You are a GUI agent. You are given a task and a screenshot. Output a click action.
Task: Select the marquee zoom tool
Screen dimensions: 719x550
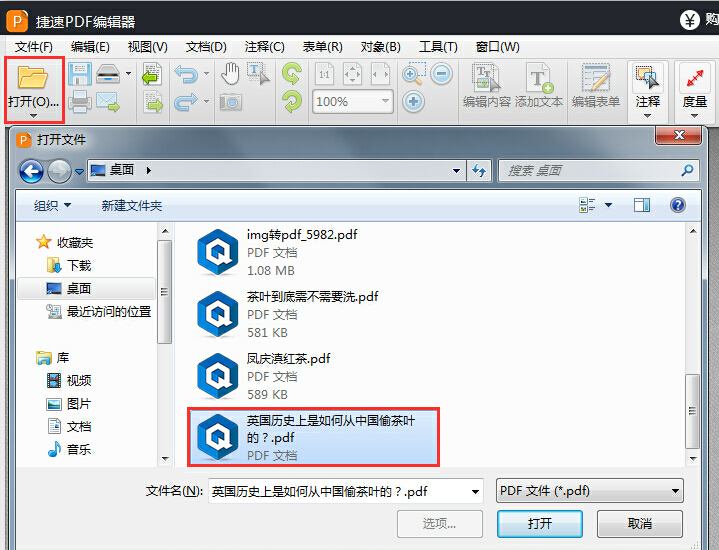[413, 74]
